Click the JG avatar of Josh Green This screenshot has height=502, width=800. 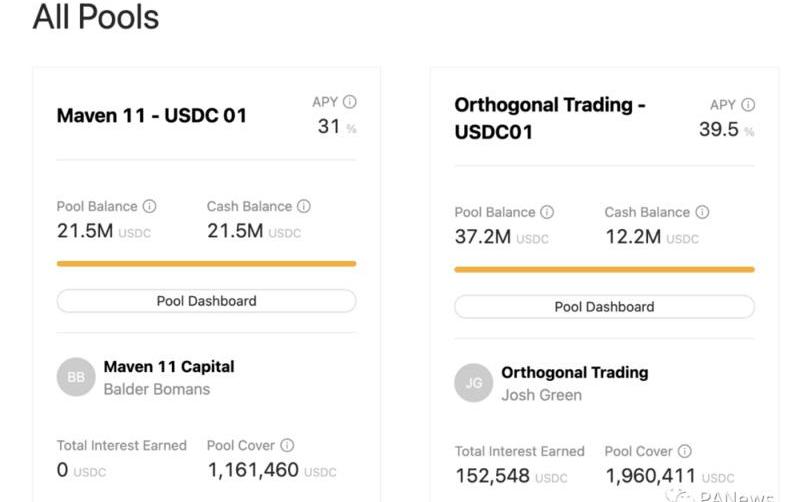point(474,383)
